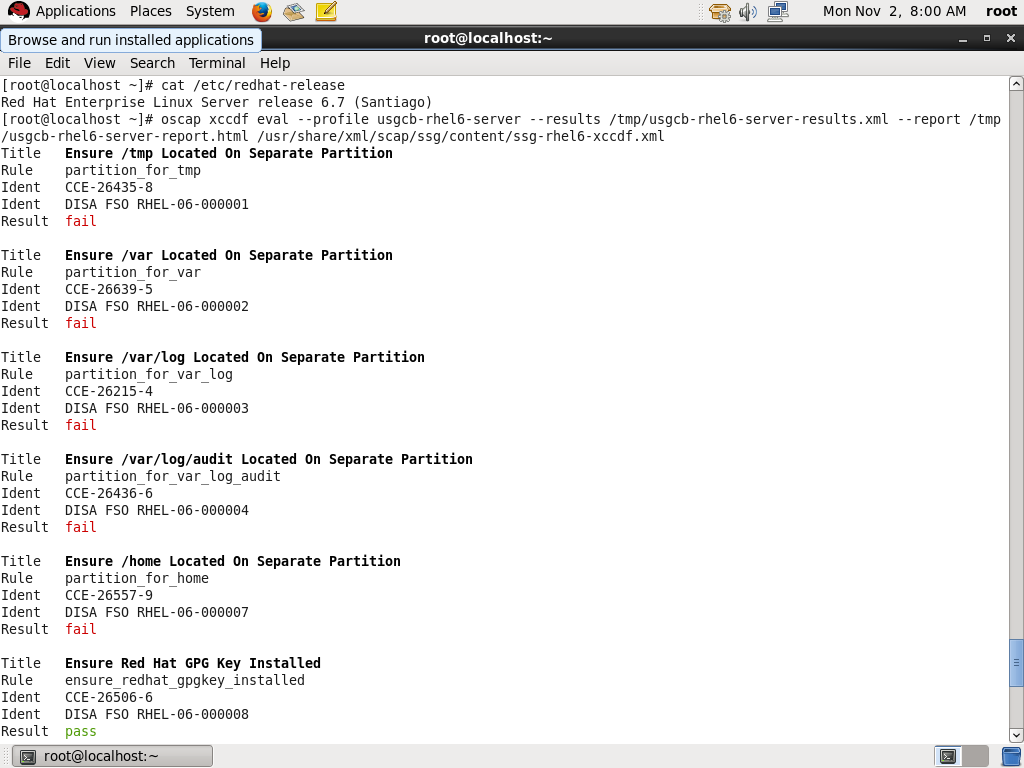Click the title 'Ensure /home Located On Separate Partition'
Screen dimensions: 1024x768
(x=232, y=561)
